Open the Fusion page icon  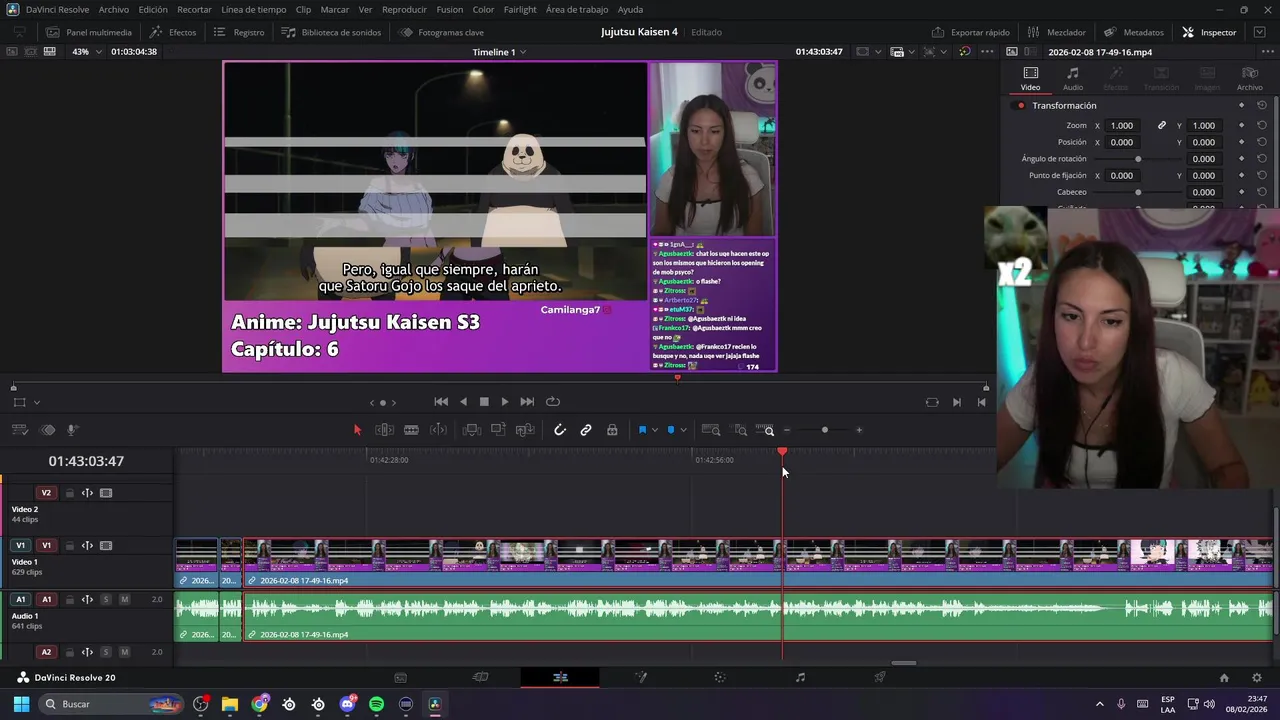tap(640, 677)
